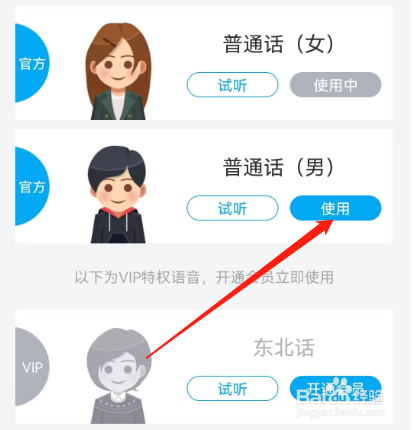The height and width of the screenshot is (430, 413).
Task: Click the 普通话（男） voice title
Action: pyautogui.click(x=278, y=167)
